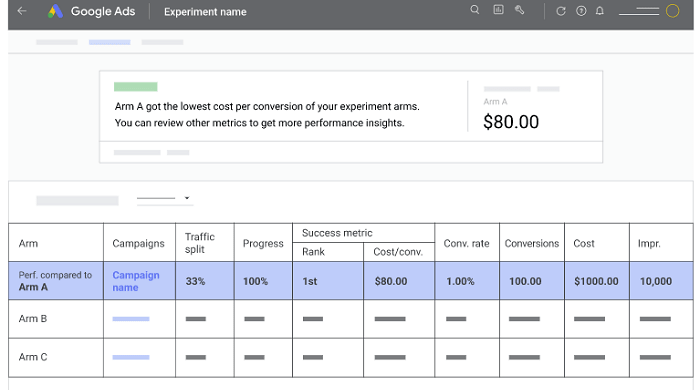This screenshot has height=390, width=700.
Task: Open the help question mark icon
Action: pos(581,11)
